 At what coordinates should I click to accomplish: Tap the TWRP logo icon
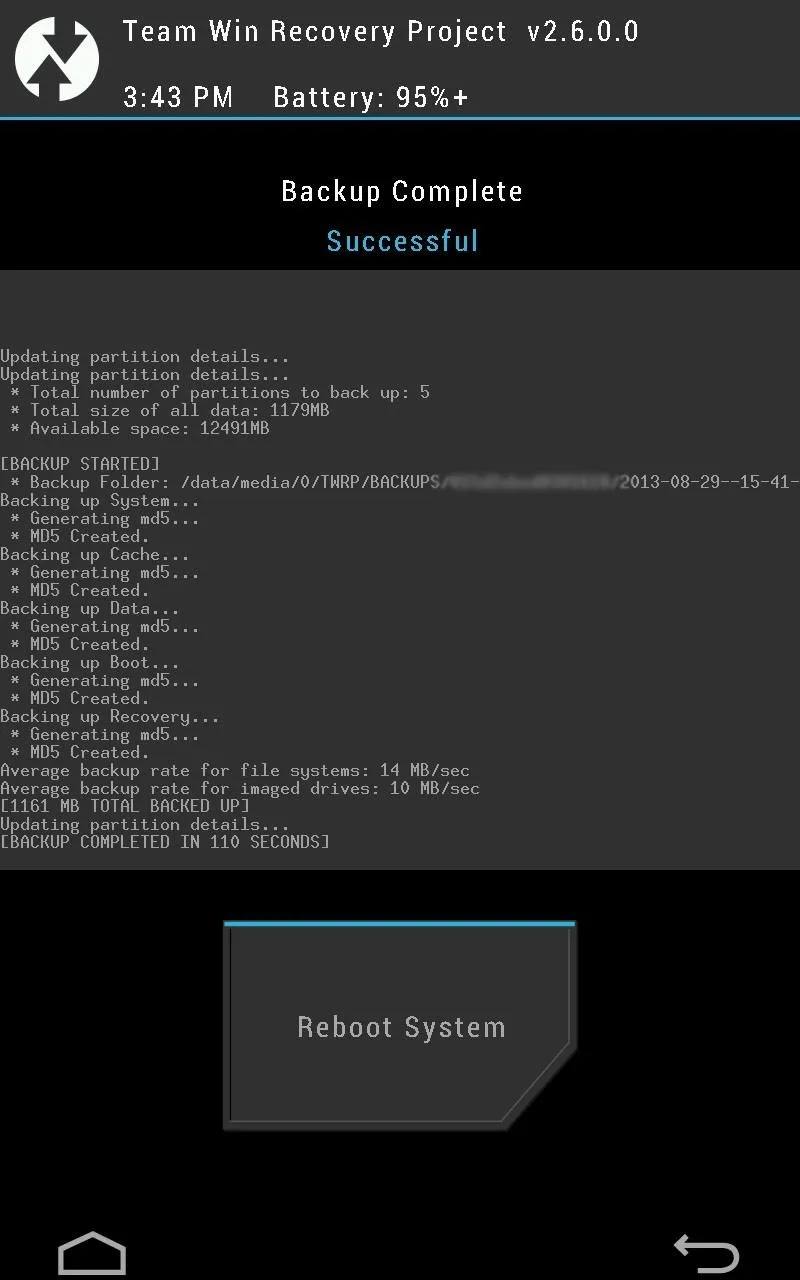coord(57,58)
